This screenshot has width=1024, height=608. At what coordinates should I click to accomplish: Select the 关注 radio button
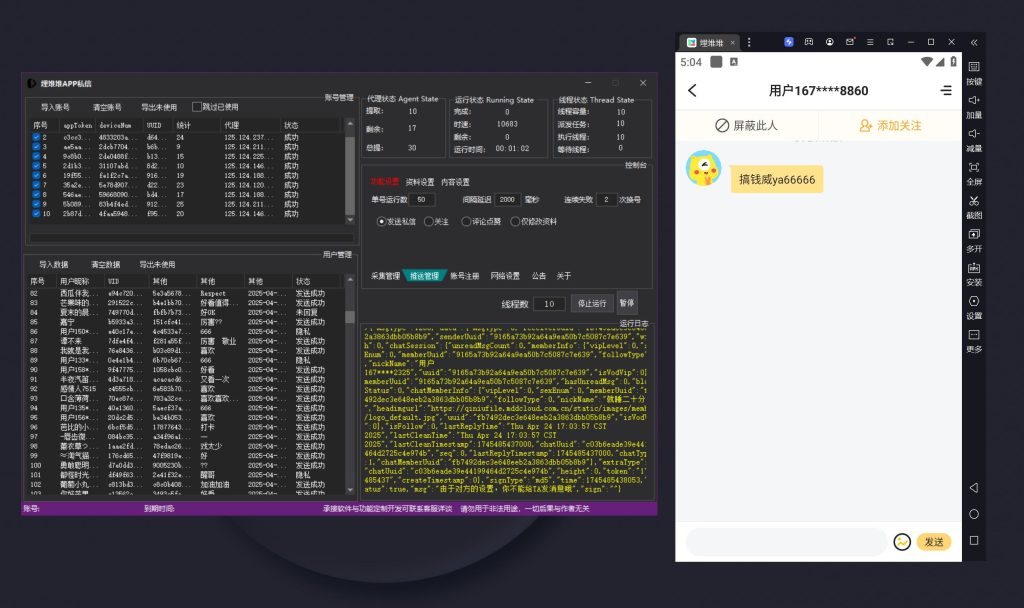point(429,222)
